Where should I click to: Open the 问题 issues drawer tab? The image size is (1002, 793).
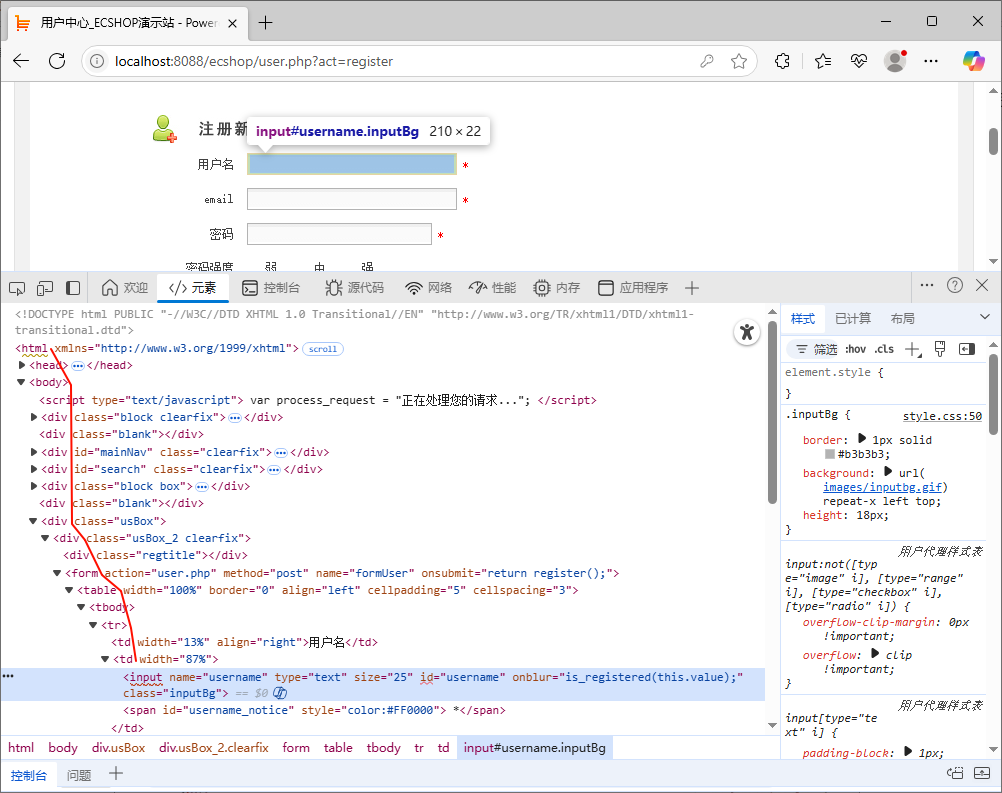[79, 775]
